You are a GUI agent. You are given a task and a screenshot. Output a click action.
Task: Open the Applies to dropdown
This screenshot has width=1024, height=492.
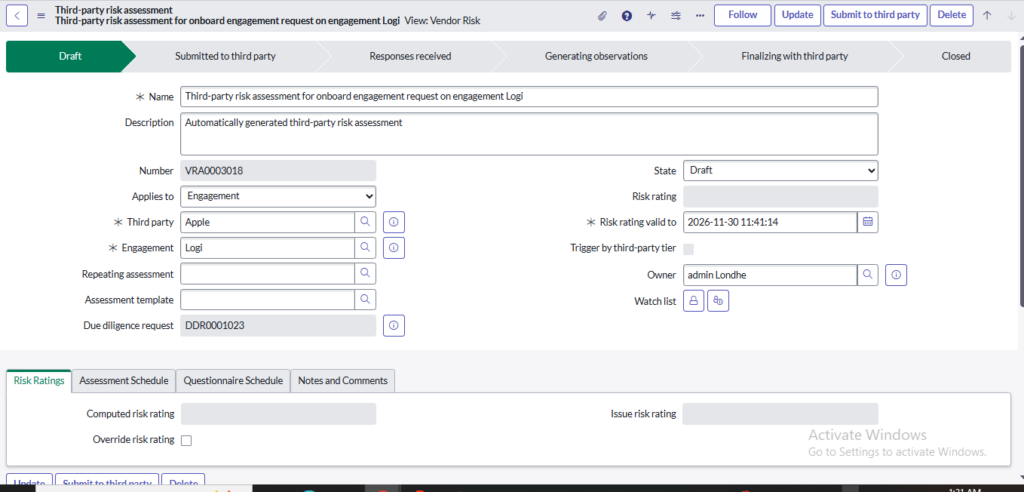pos(278,197)
